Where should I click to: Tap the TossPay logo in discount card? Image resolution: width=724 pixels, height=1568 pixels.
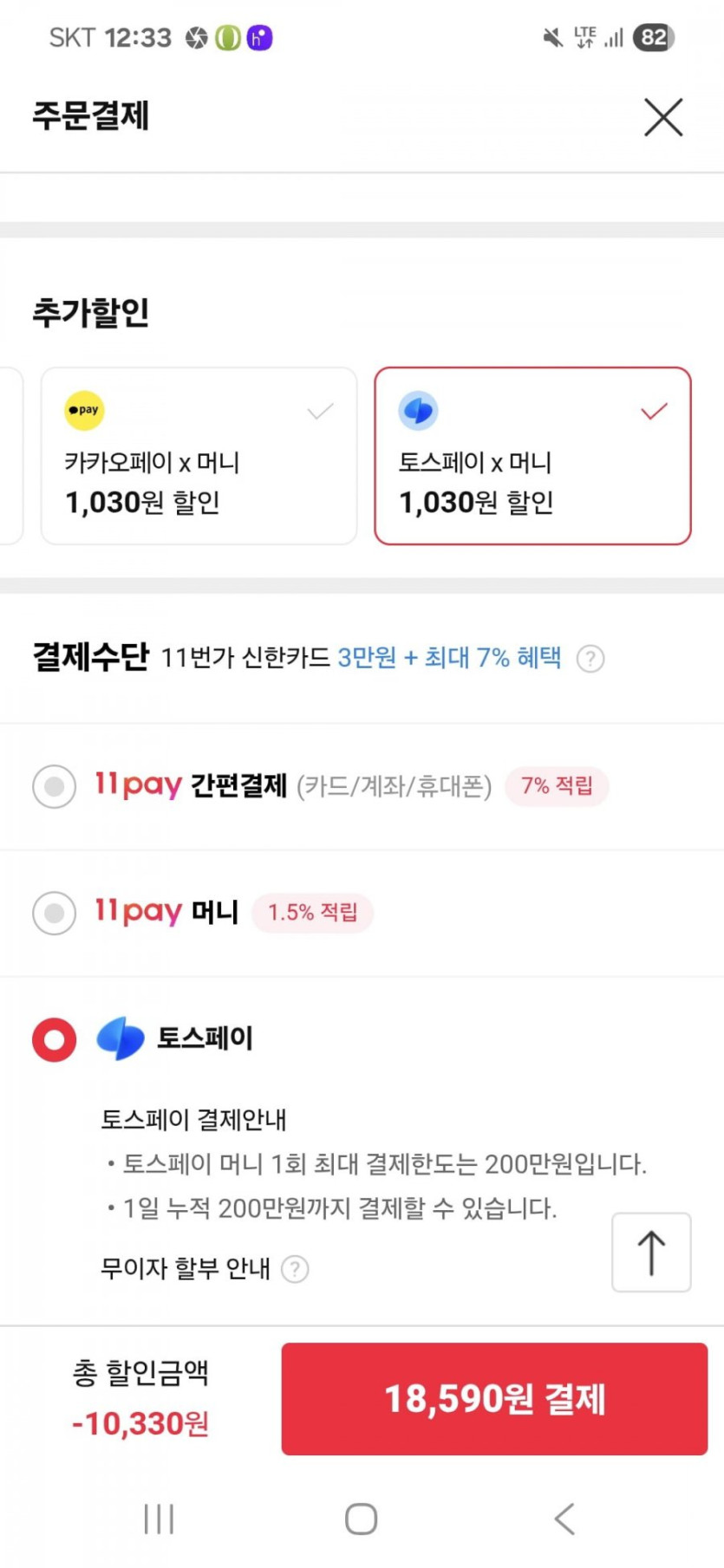418,410
